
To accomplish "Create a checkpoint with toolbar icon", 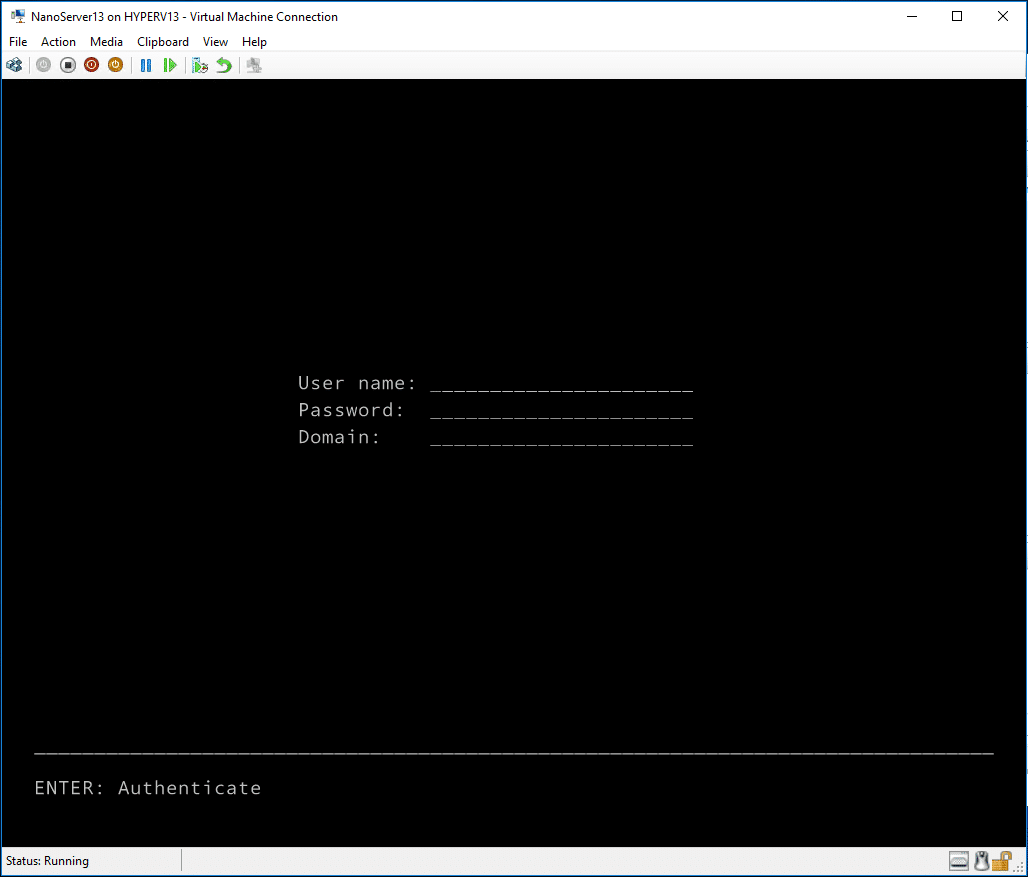I will click(200, 65).
